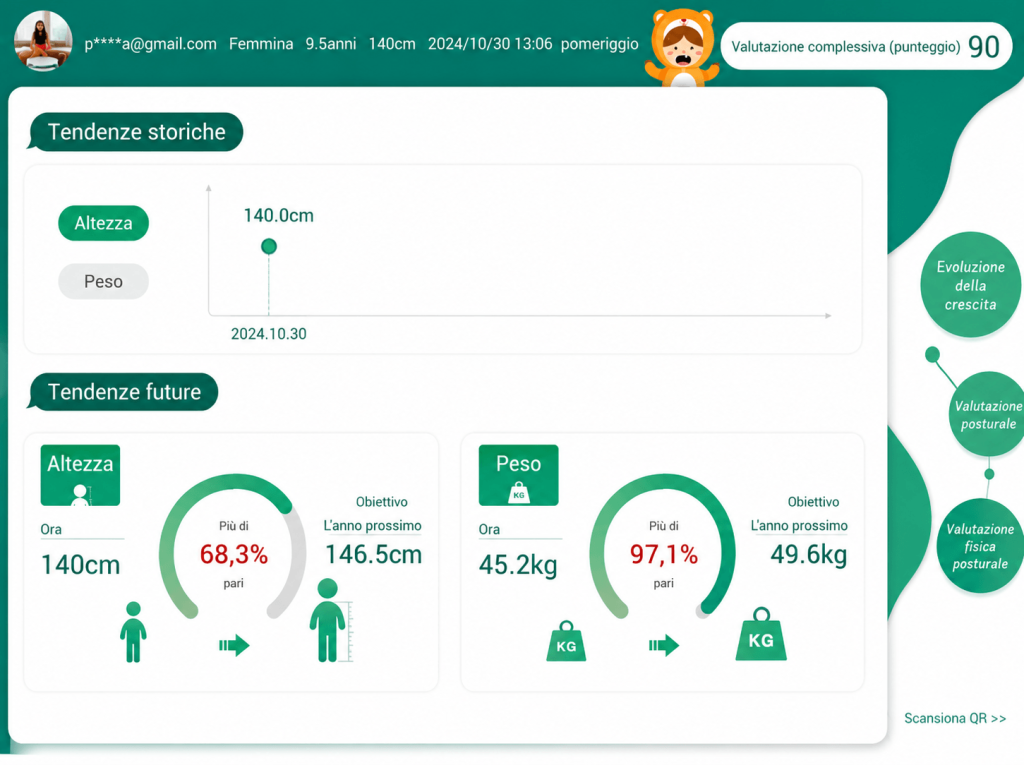Go to Valutazione fisica posturale bubble

pyautogui.click(x=980, y=546)
